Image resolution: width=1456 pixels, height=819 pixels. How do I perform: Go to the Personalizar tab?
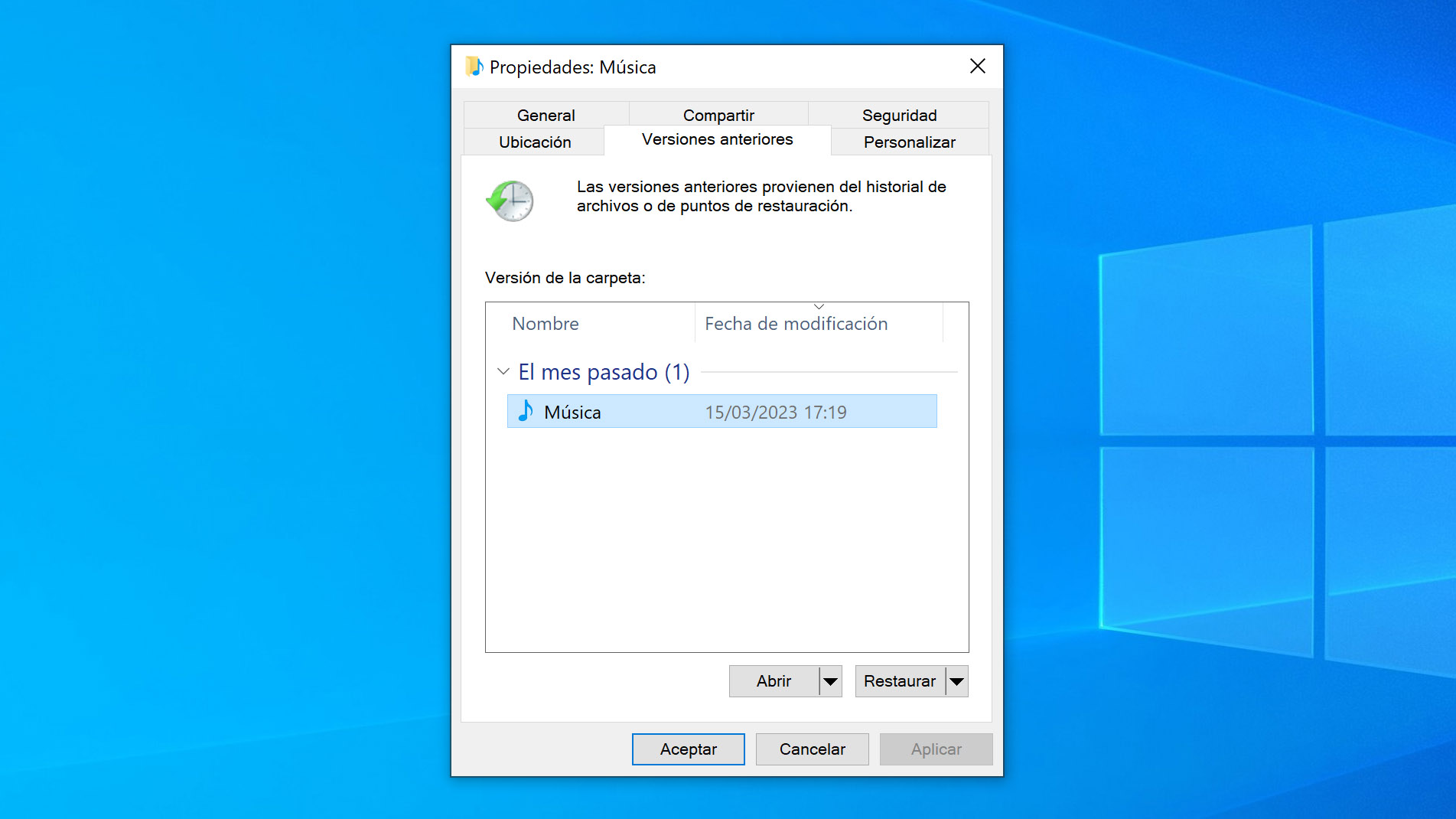[x=910, y=142]
